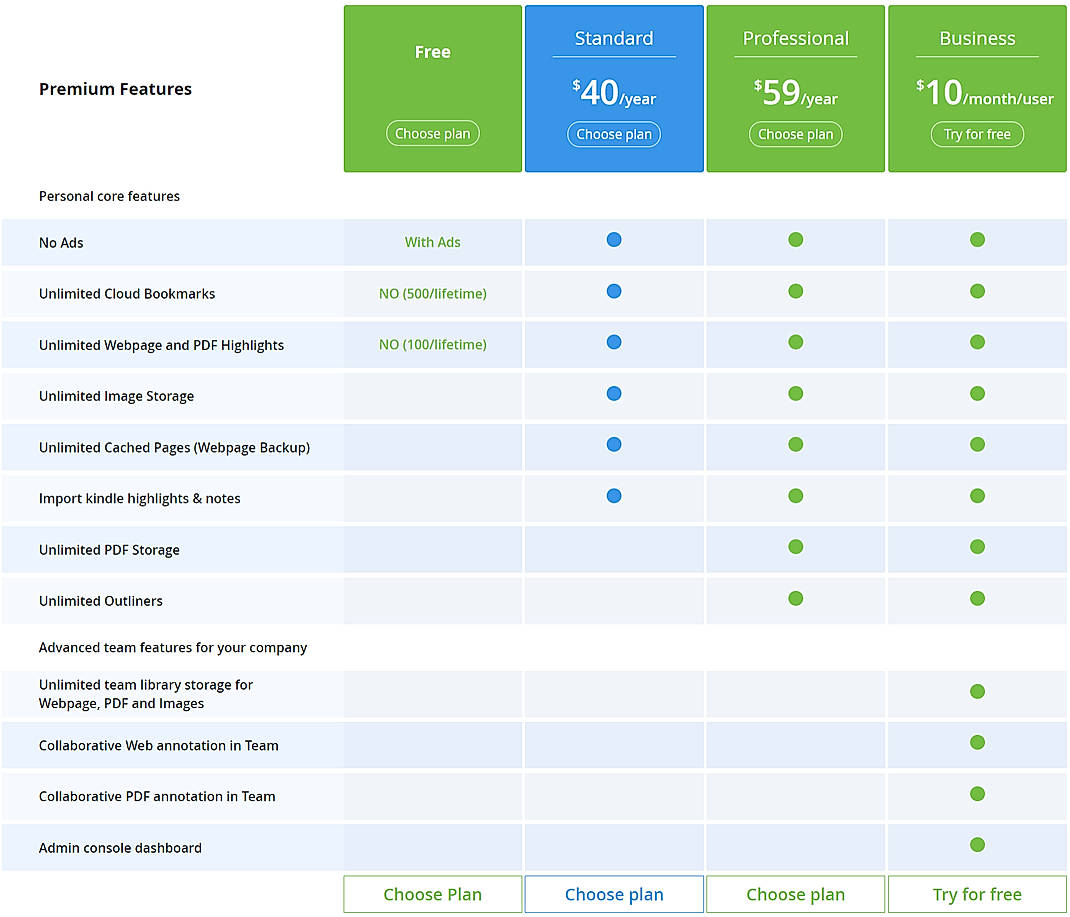Click the $59/year price
Screen dimensions: 1070x917
click(796, 93)
